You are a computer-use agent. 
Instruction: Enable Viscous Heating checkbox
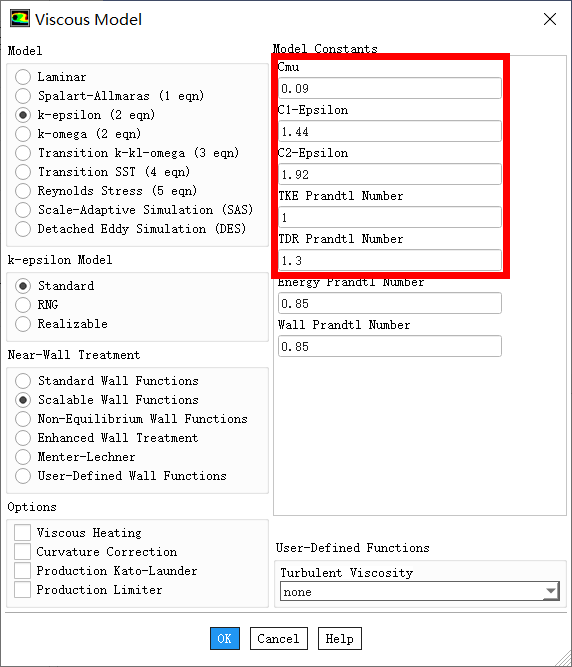23,533
